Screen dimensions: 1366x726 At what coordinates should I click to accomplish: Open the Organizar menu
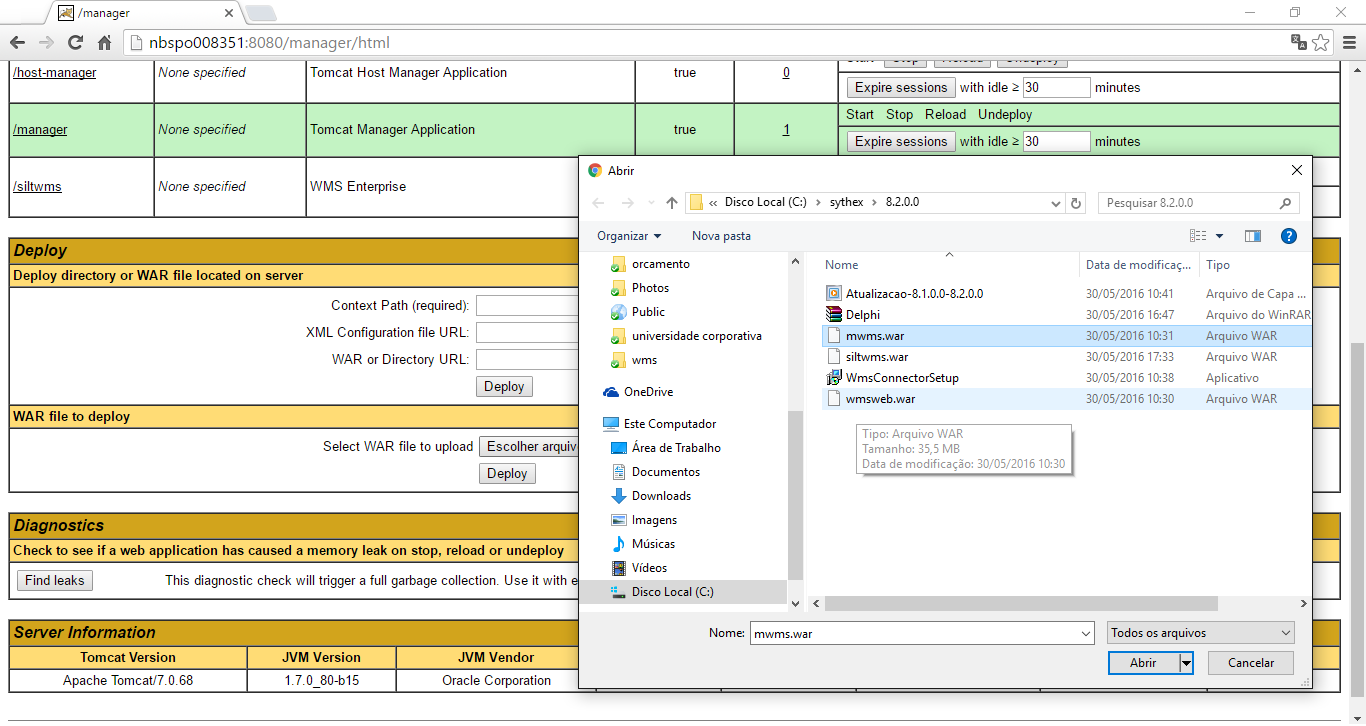pos(629,236)
